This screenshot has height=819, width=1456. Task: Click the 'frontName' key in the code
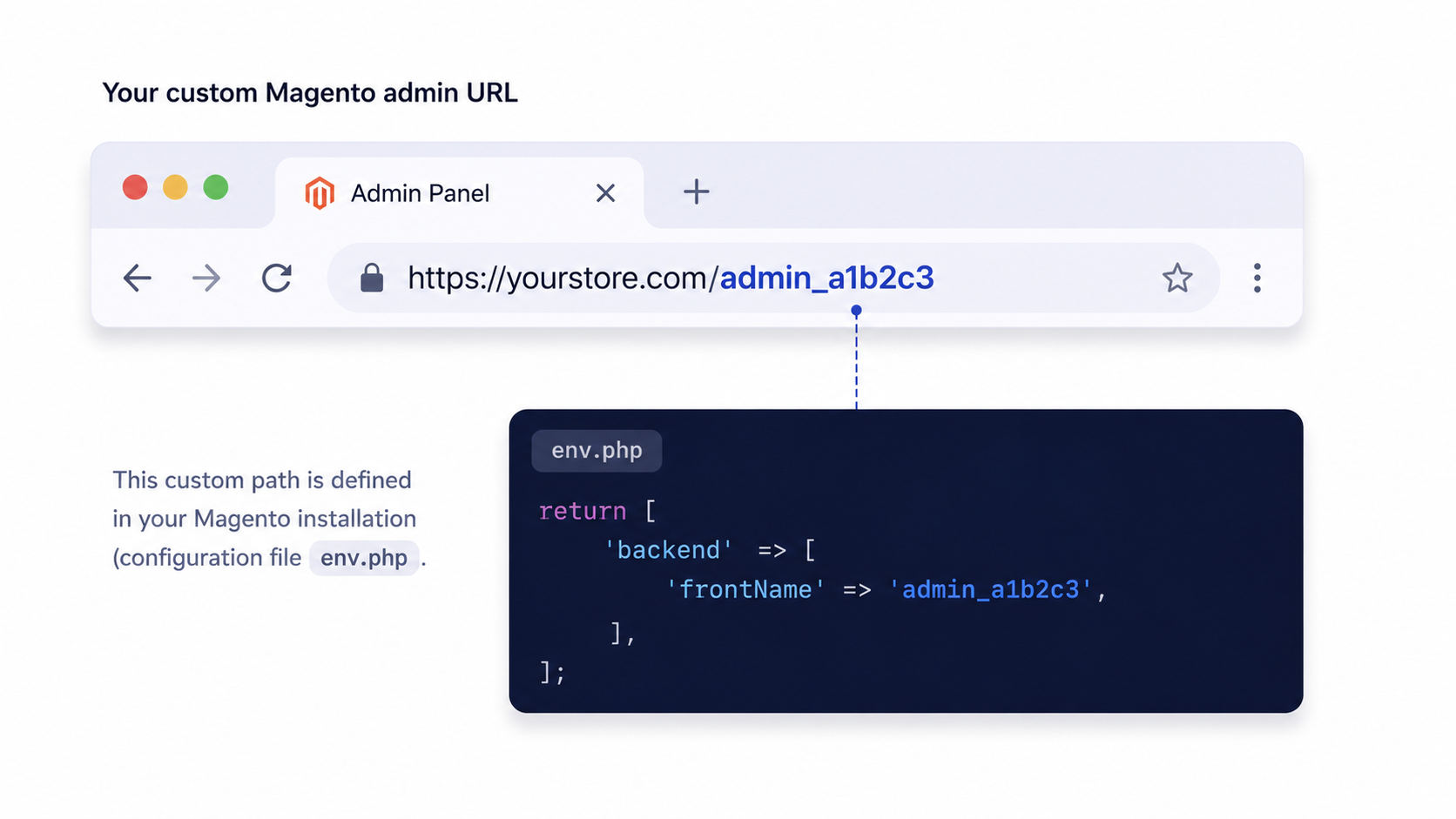745,590
